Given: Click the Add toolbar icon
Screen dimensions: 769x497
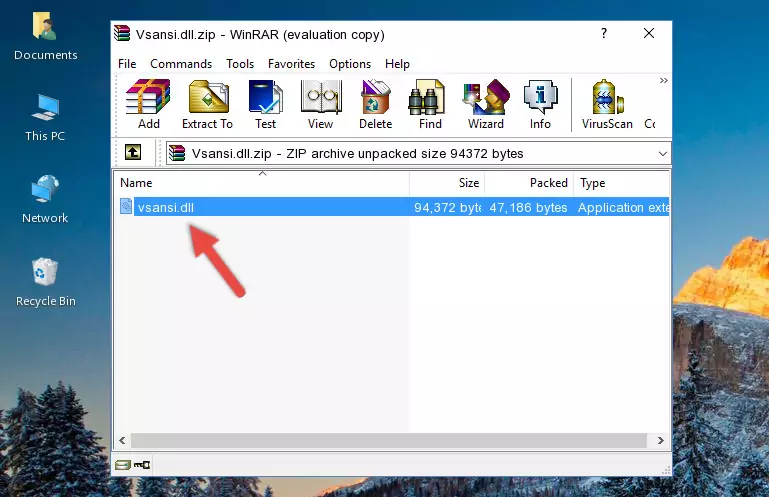Looking at the screenshot, I should coord(148,105).
